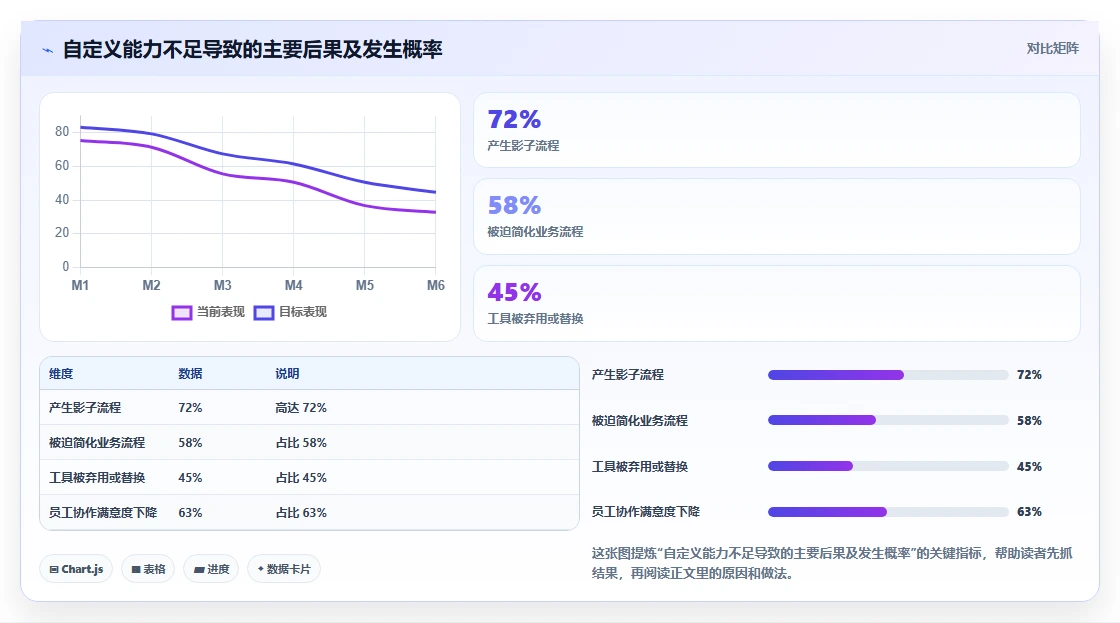Click the 员工协作满意度下降 progress bar
The image size is (1120, 623).
pyautogui.click(x=888, y=512)
